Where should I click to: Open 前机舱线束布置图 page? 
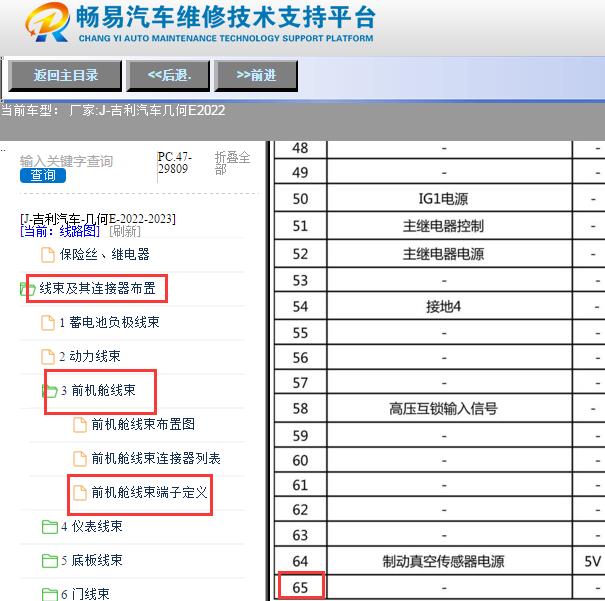pyautogui.click(x=143, y=424)
